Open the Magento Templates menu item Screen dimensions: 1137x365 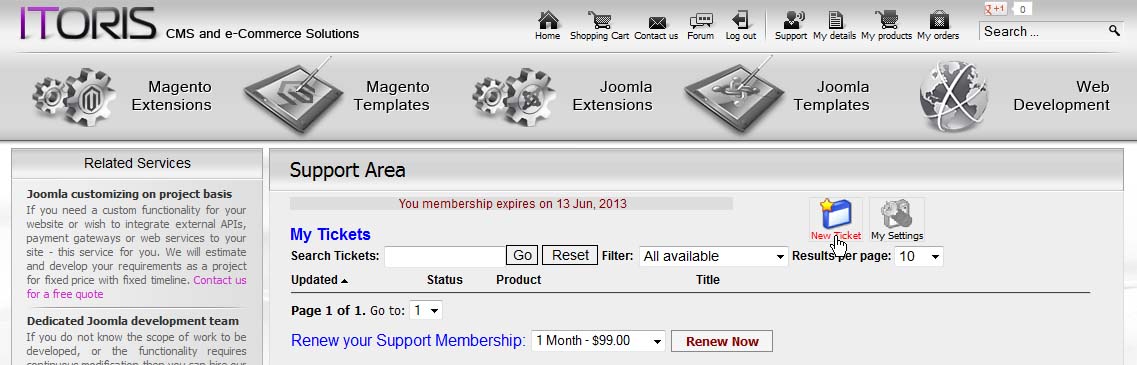pyautogui.click(x=392, y=96)
